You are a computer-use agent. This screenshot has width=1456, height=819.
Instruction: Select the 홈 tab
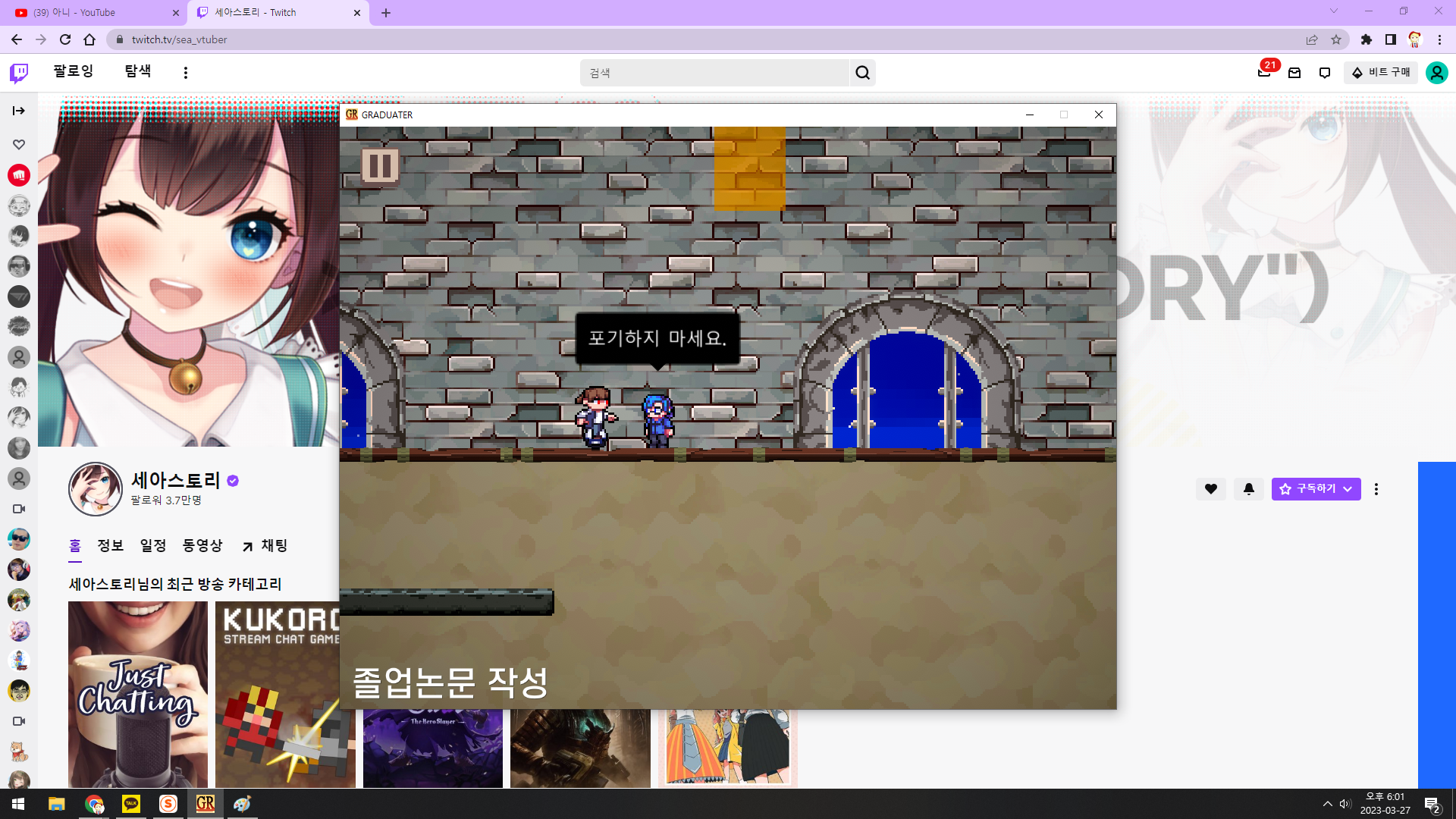[x=75, y=545]
